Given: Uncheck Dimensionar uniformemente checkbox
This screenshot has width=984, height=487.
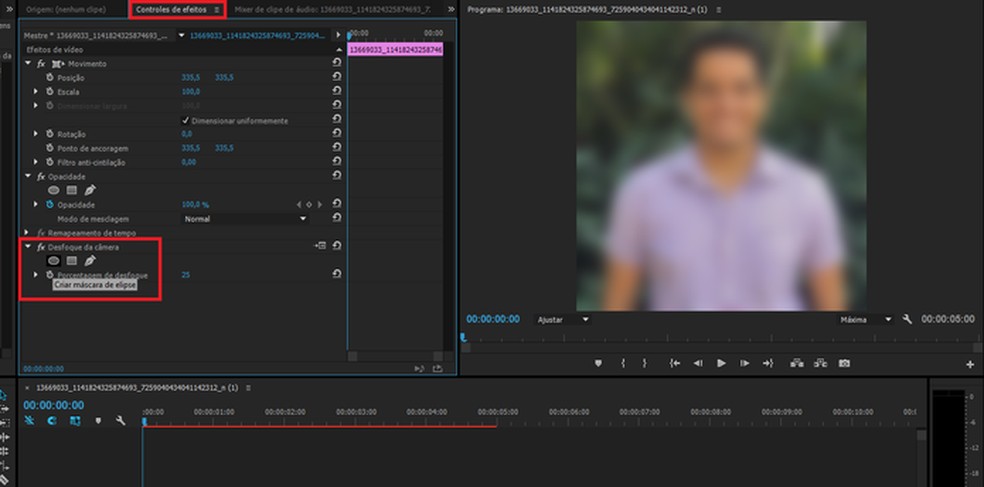Looking at the screenshot, I should [x=186, y=121].
